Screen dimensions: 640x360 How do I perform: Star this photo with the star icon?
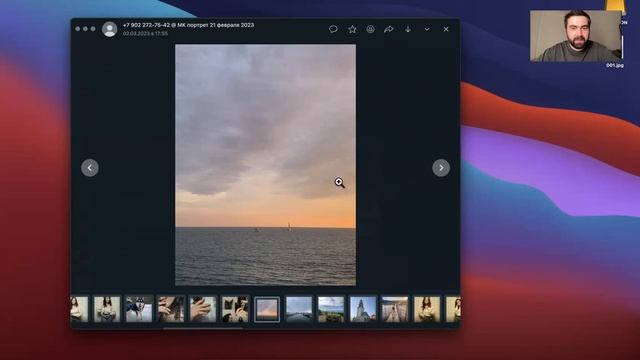point(352,29)
